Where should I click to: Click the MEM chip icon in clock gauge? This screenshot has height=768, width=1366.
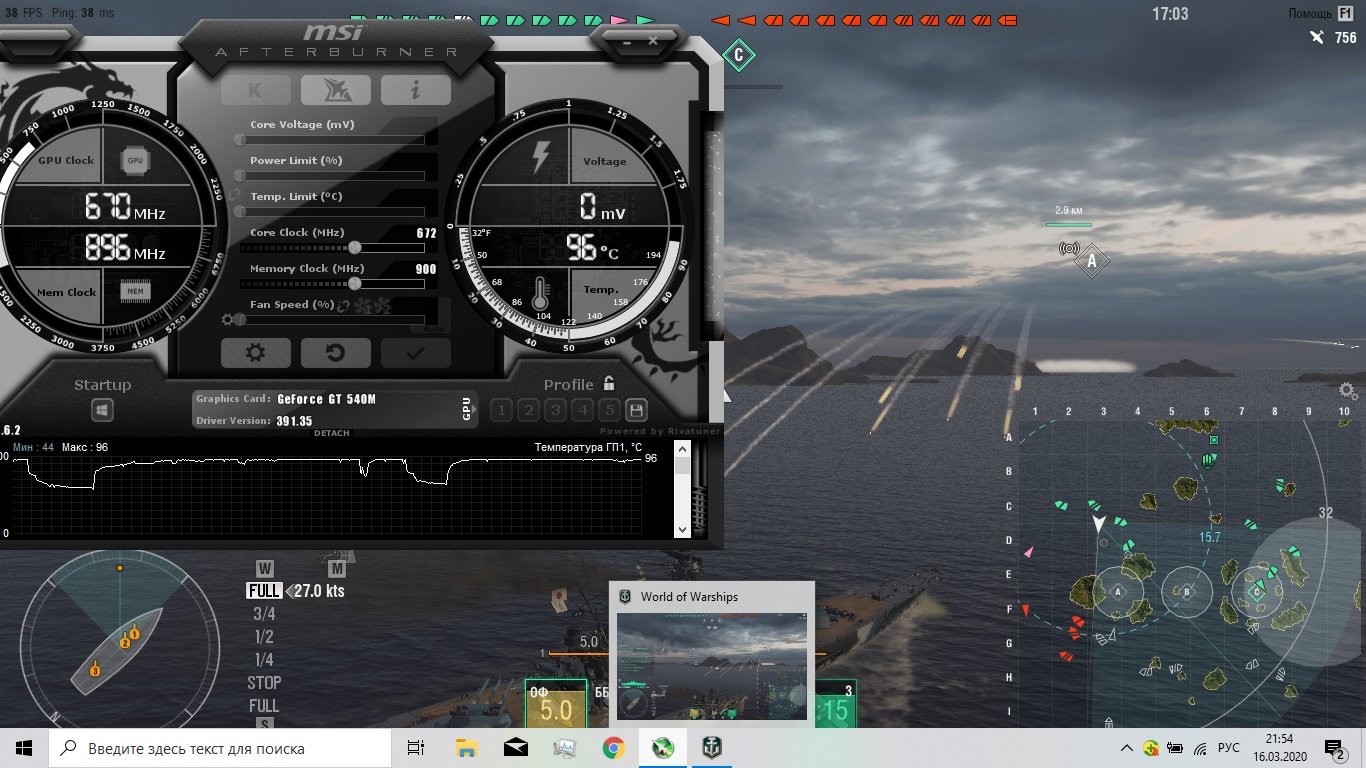(x=134, y=292)
